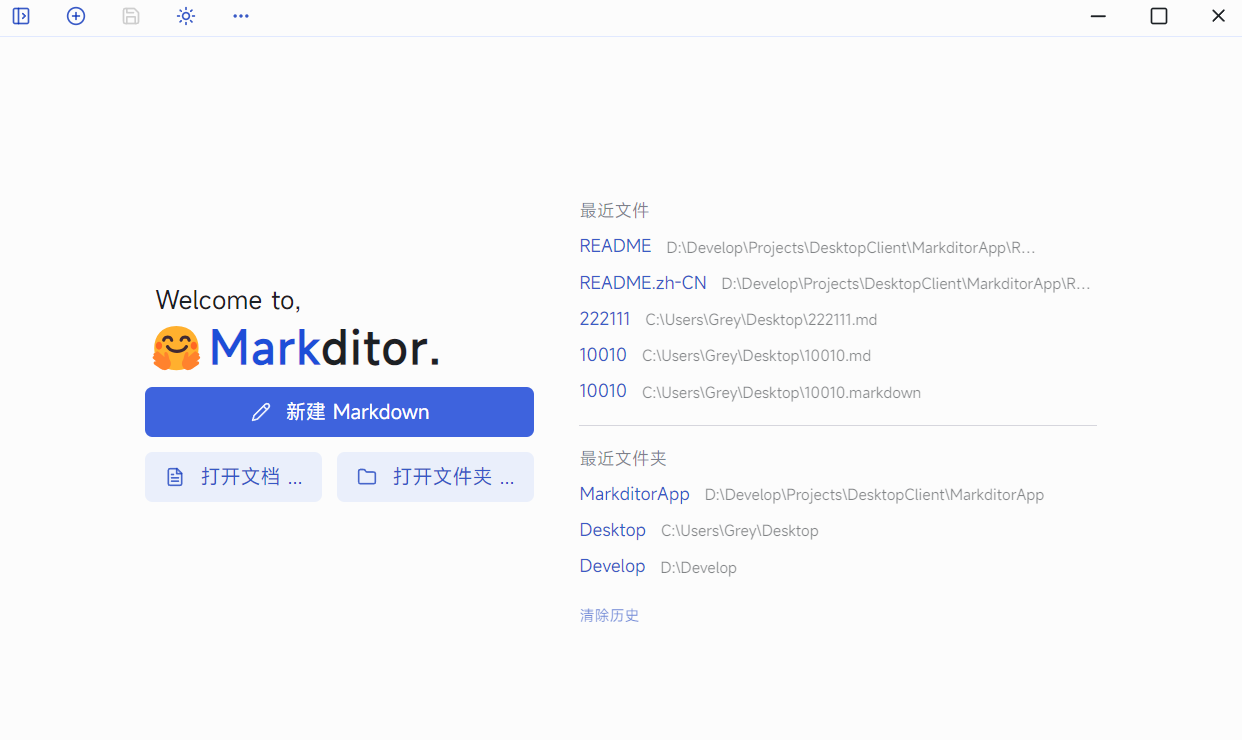1242x740 pixels.
Task: Maximize the Markditor window
Action: click(1159, 16)
